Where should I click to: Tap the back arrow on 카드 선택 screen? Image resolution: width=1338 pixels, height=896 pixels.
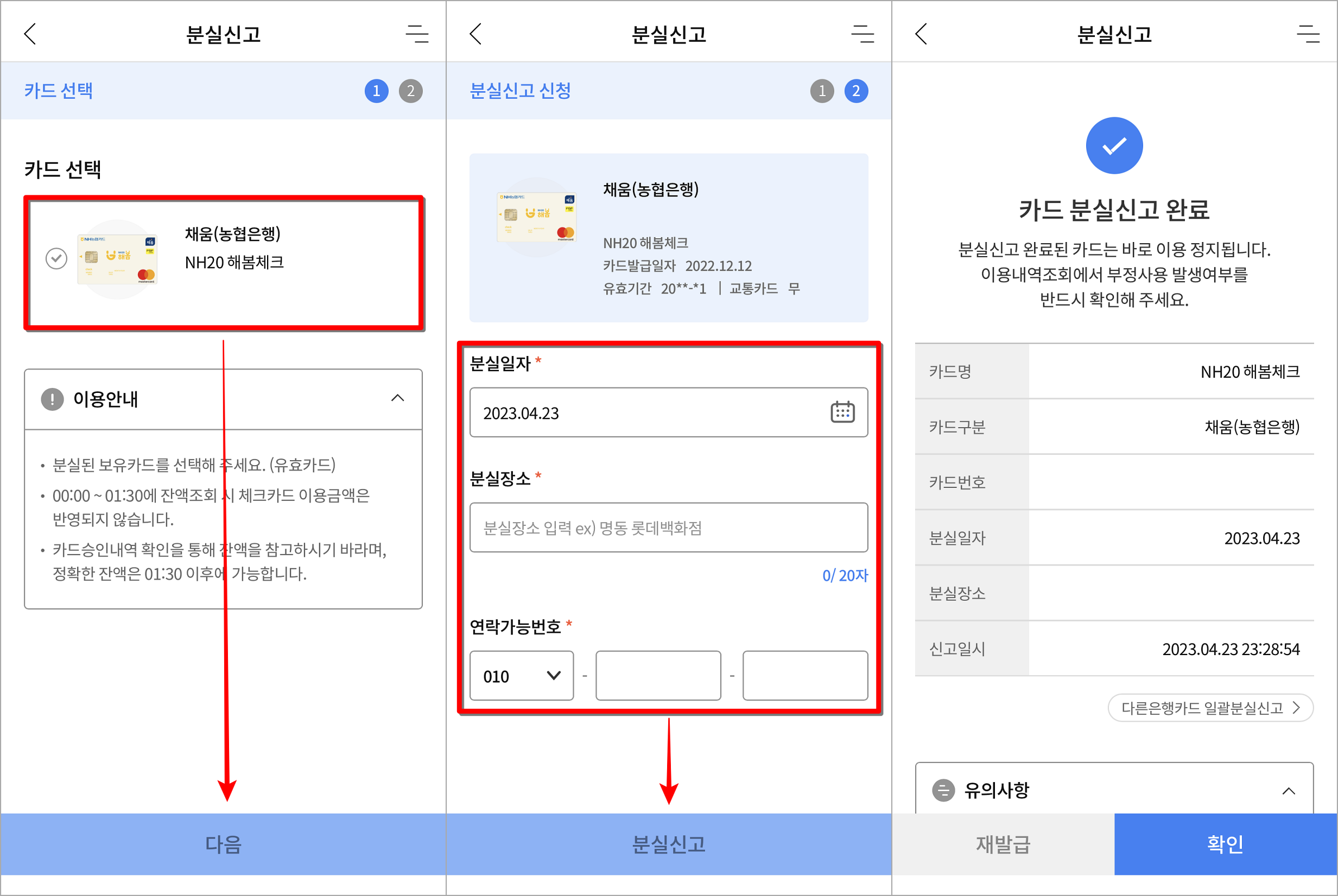point(30,34)
